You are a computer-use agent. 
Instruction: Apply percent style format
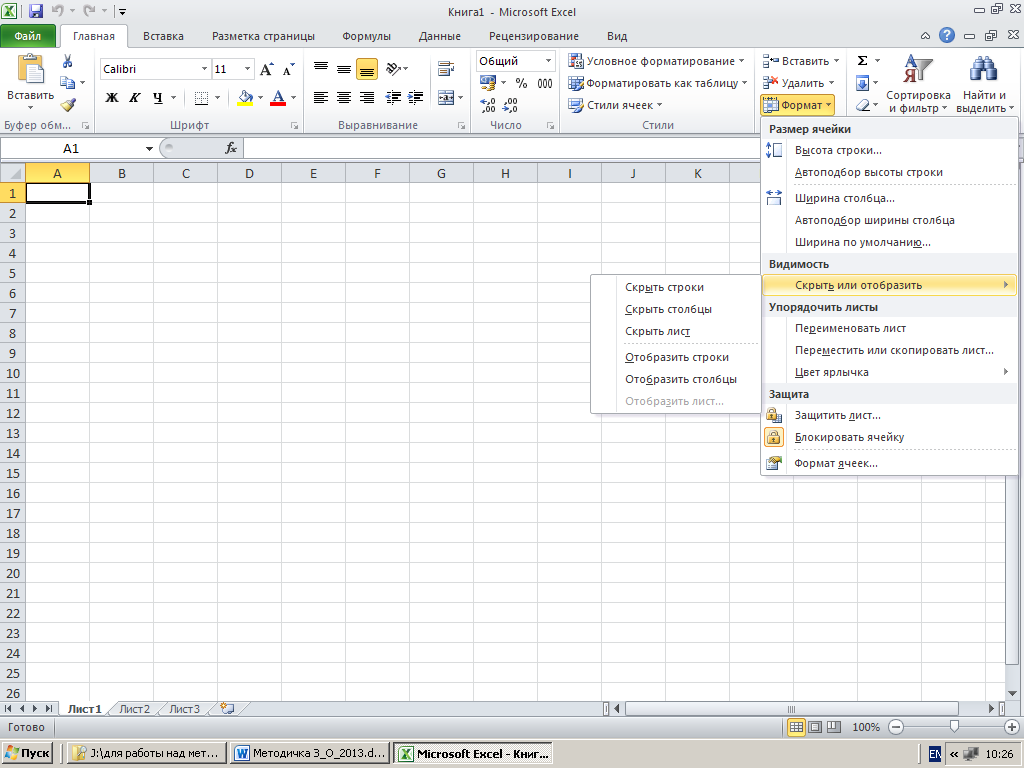coord(521,83)
